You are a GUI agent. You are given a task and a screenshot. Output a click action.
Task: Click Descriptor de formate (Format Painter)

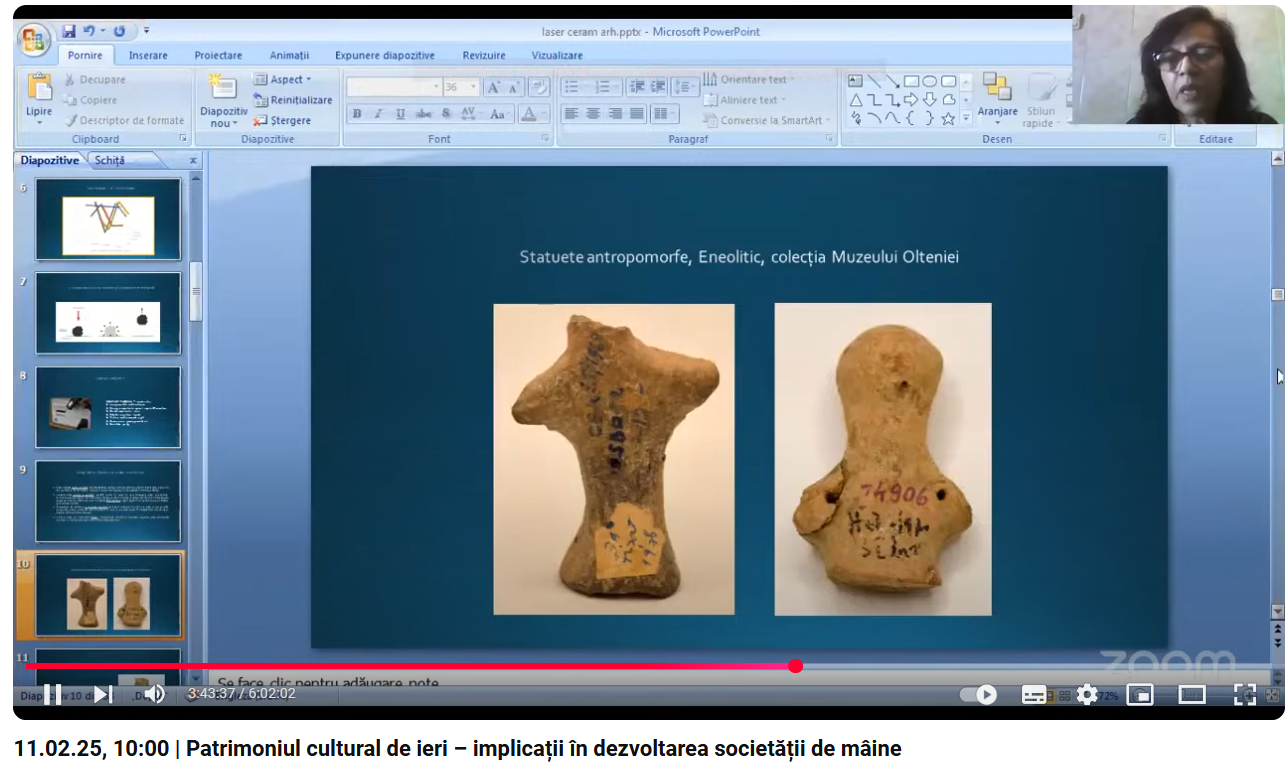click(124, 120)
